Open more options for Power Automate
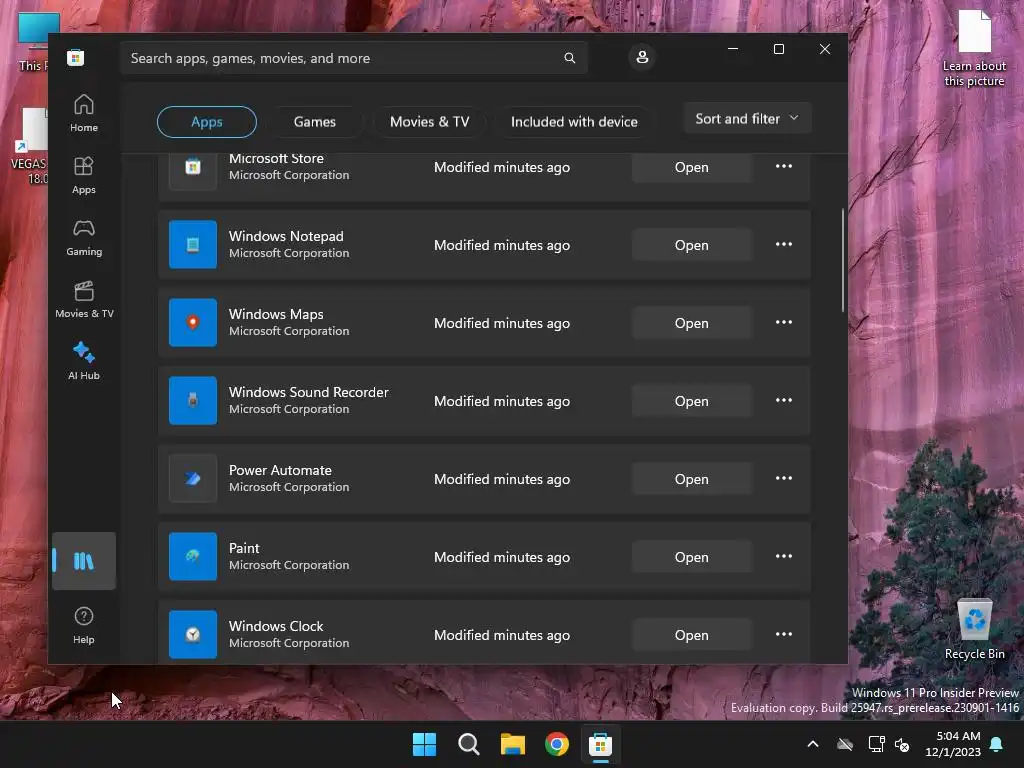 click(x=784, y=478)
